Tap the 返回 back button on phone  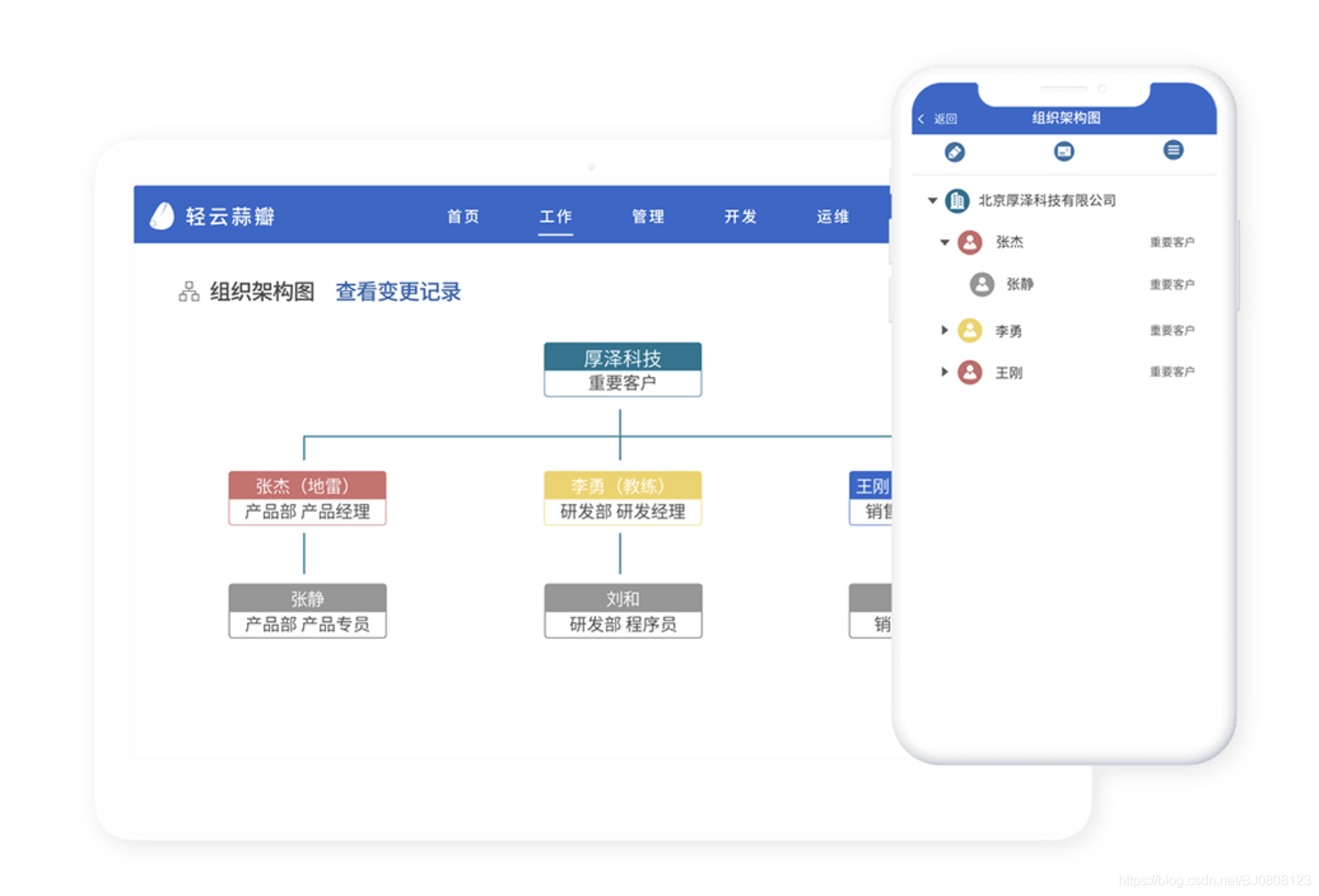pyautogui.click(x=938, y=119)
